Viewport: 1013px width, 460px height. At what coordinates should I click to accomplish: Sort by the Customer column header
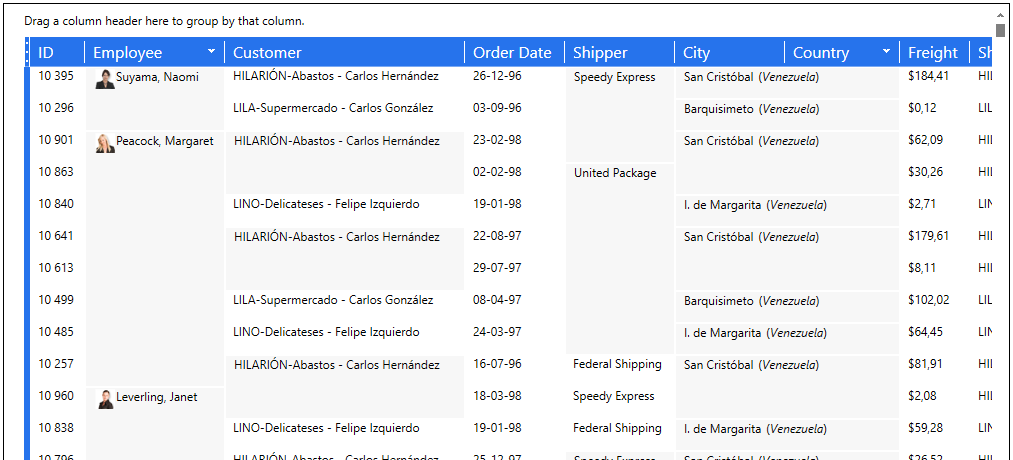tap(267, 53)
